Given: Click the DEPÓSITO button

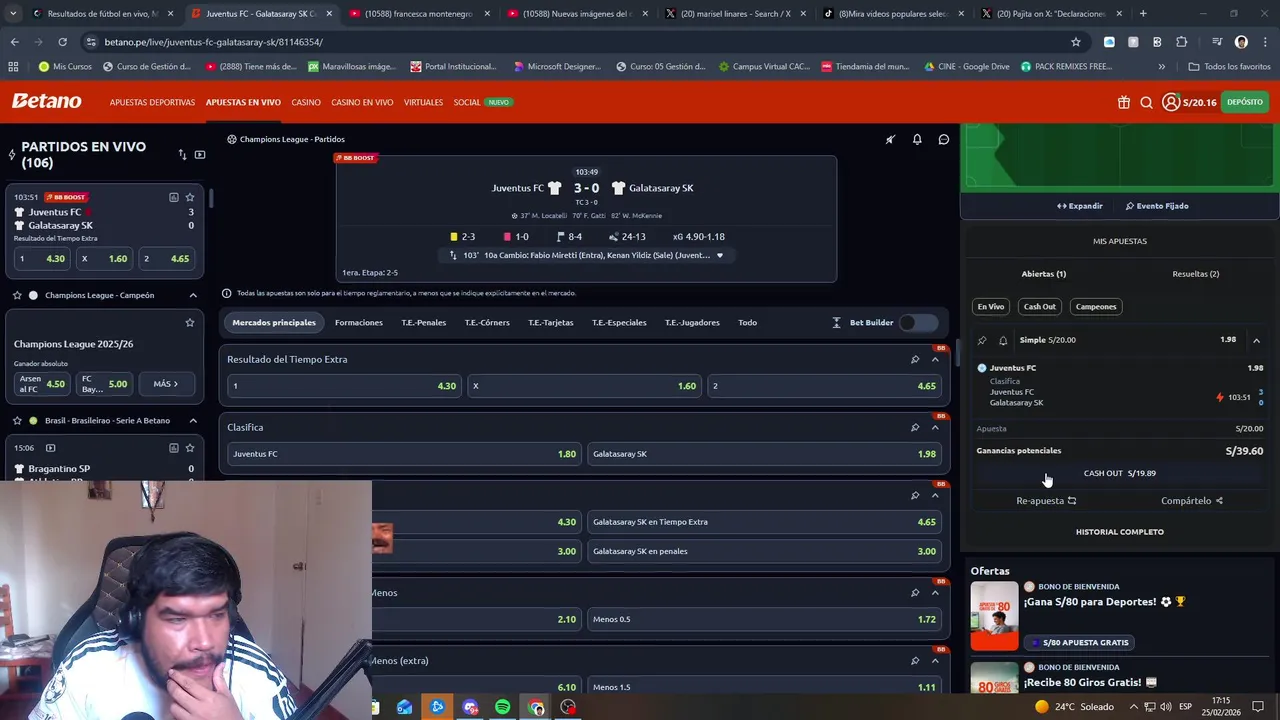Looking at the screenshot, I should (x=1245, y=102).
